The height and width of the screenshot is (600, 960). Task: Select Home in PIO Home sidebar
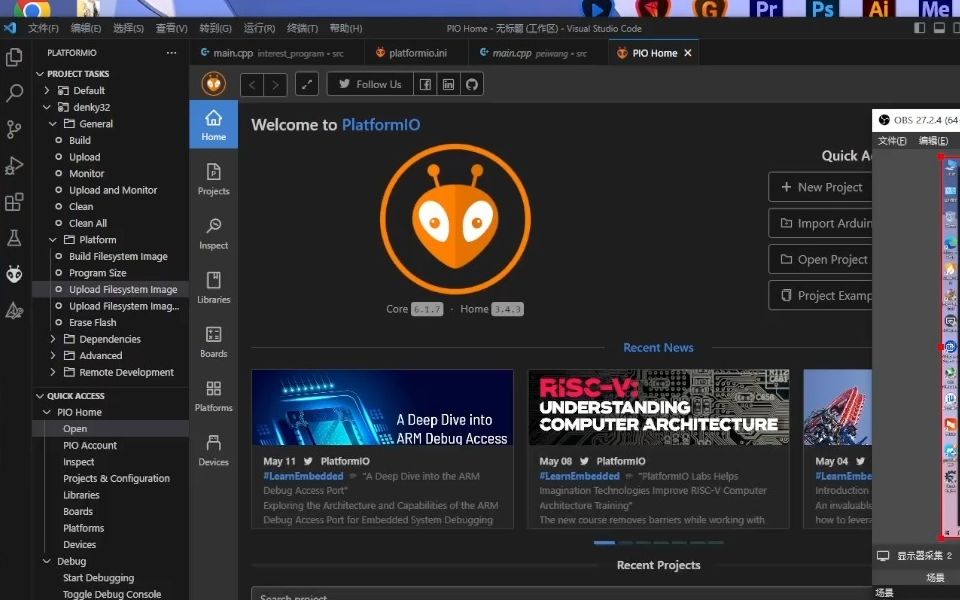pyautogui.click(x=214, y=125)
